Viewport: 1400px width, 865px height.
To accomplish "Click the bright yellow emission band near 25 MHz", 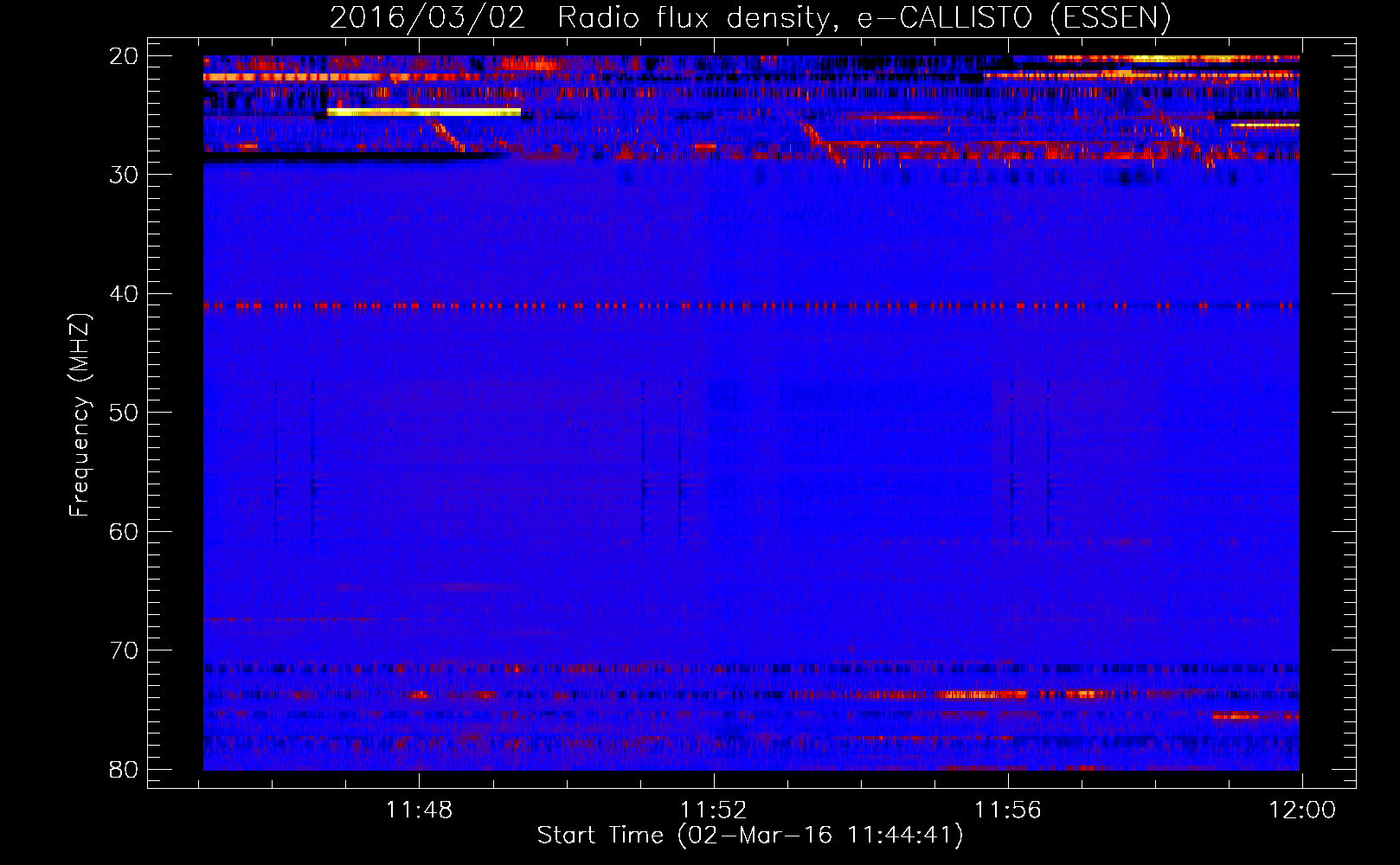I will pyautogui.click(x=424, y=112).
